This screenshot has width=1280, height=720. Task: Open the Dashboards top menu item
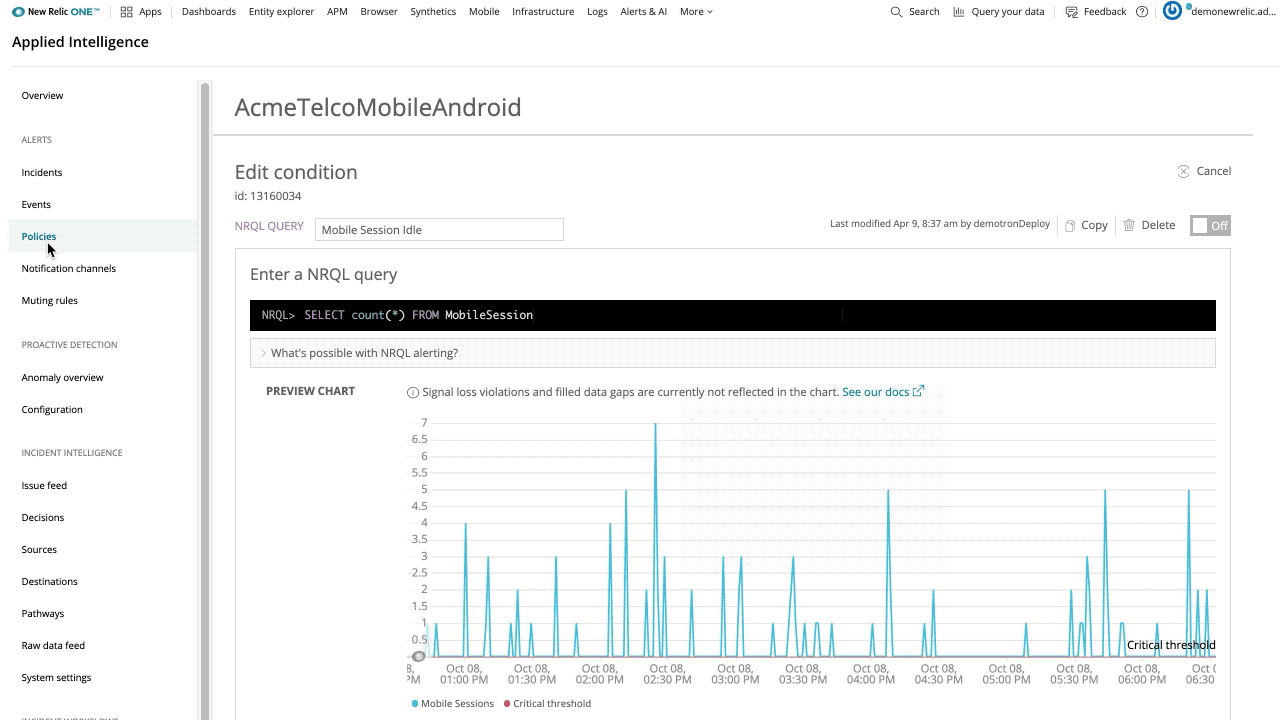click(x=209, y=12)
